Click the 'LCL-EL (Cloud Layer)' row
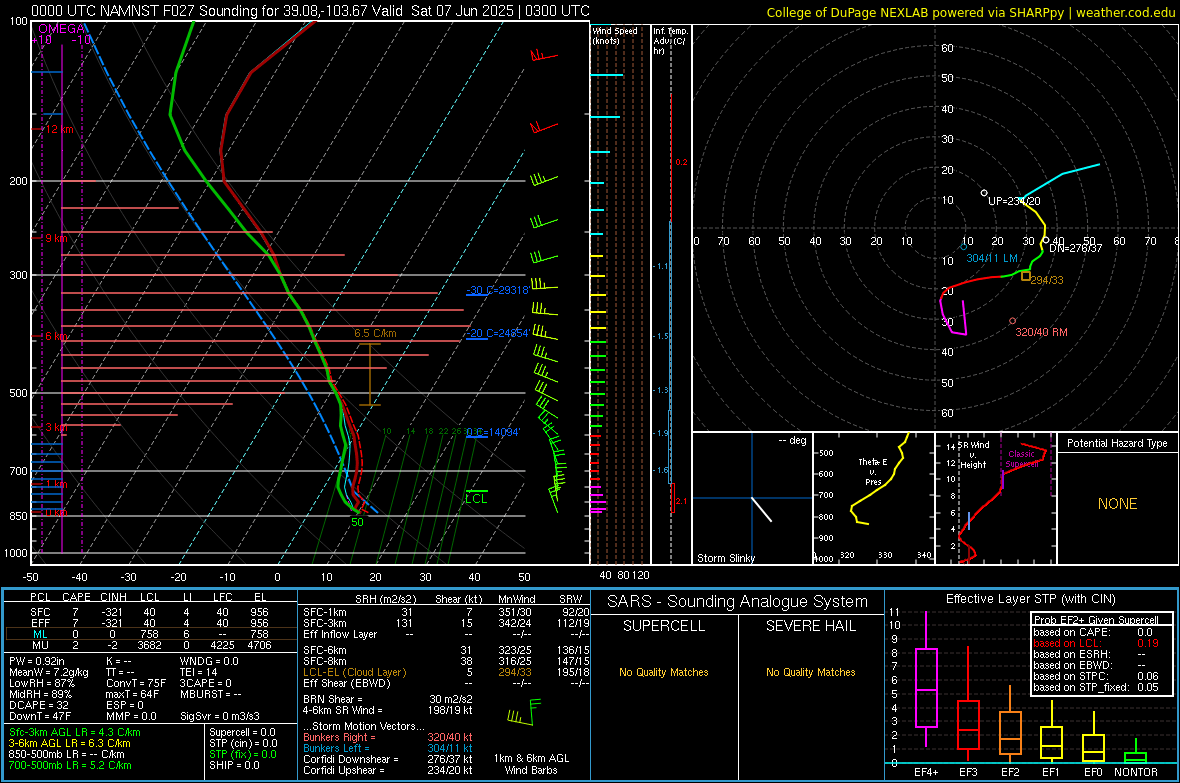The height and width of the screenshot is (783, 1180). point(446,672)
